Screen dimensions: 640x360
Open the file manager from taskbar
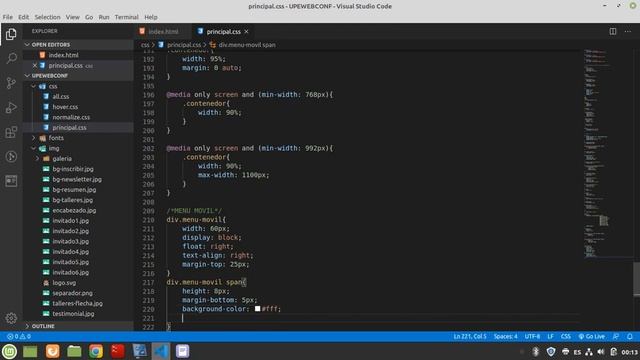pyautogui.click(x=74, y=351)
